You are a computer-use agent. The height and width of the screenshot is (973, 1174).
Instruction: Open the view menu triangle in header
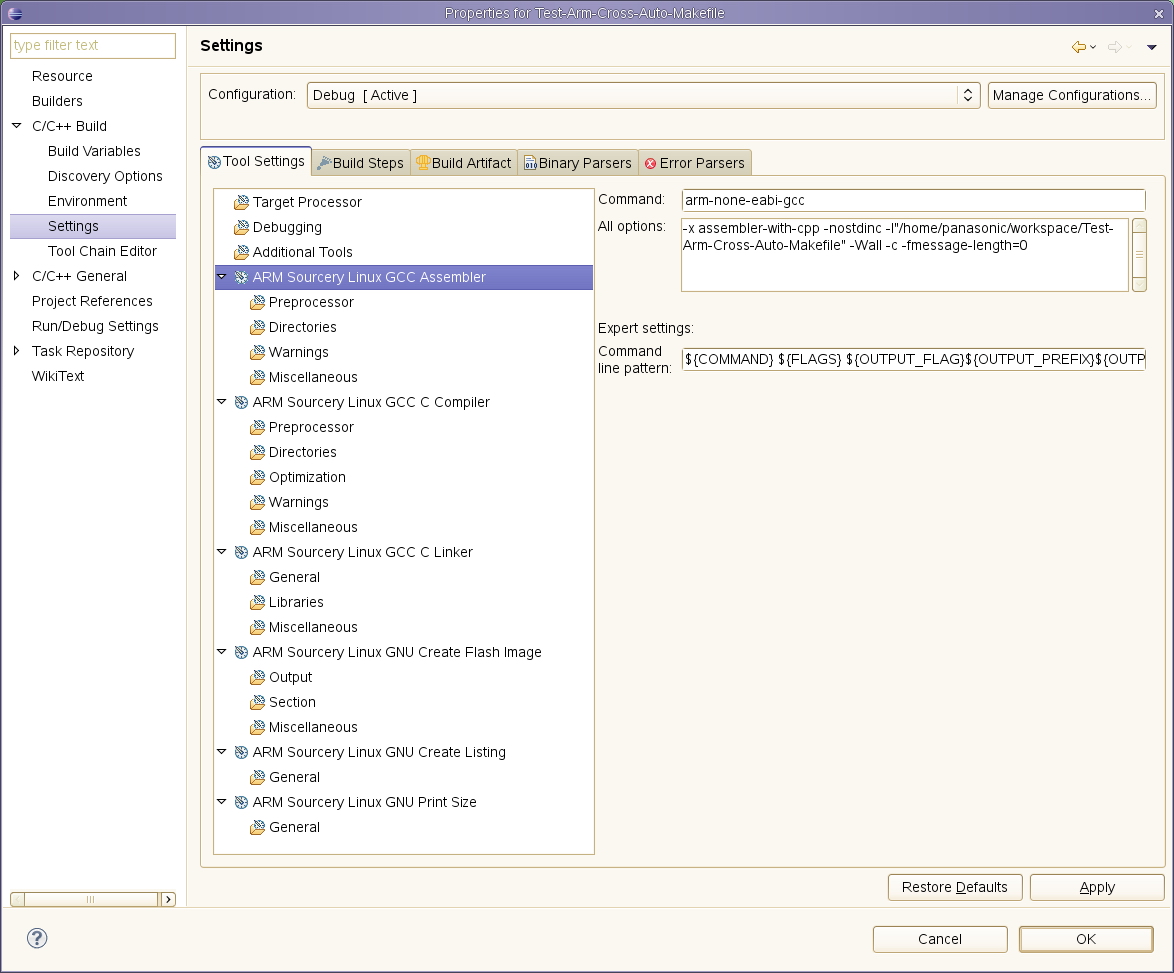pyautogui.click(x=1152, y=47)
